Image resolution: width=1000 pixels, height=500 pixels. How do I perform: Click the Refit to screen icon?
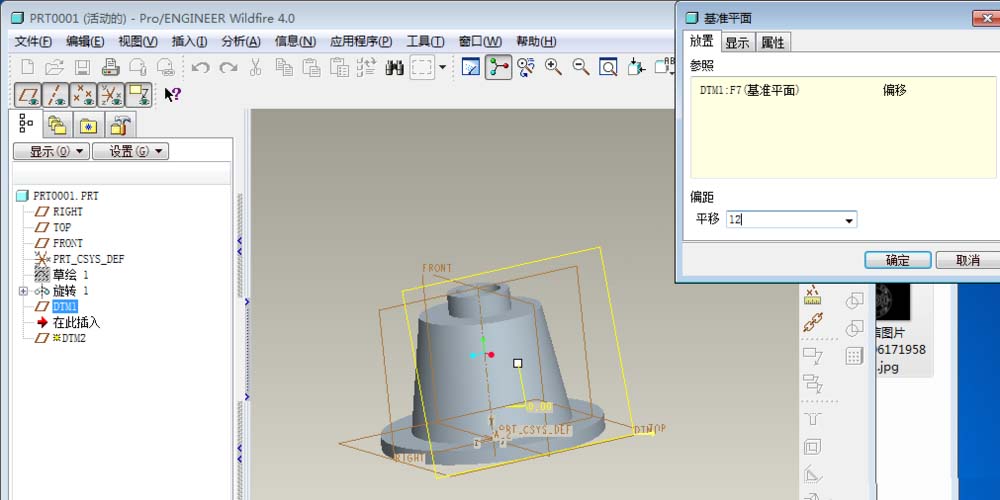click(608, 67)
